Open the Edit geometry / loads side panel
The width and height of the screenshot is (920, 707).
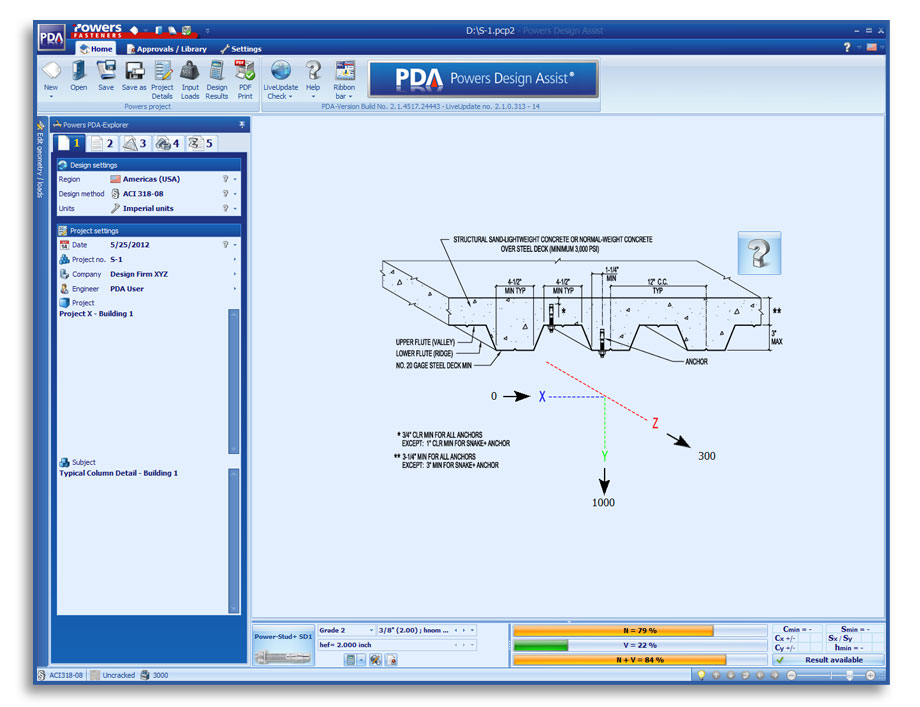click(x=40, y=158)
